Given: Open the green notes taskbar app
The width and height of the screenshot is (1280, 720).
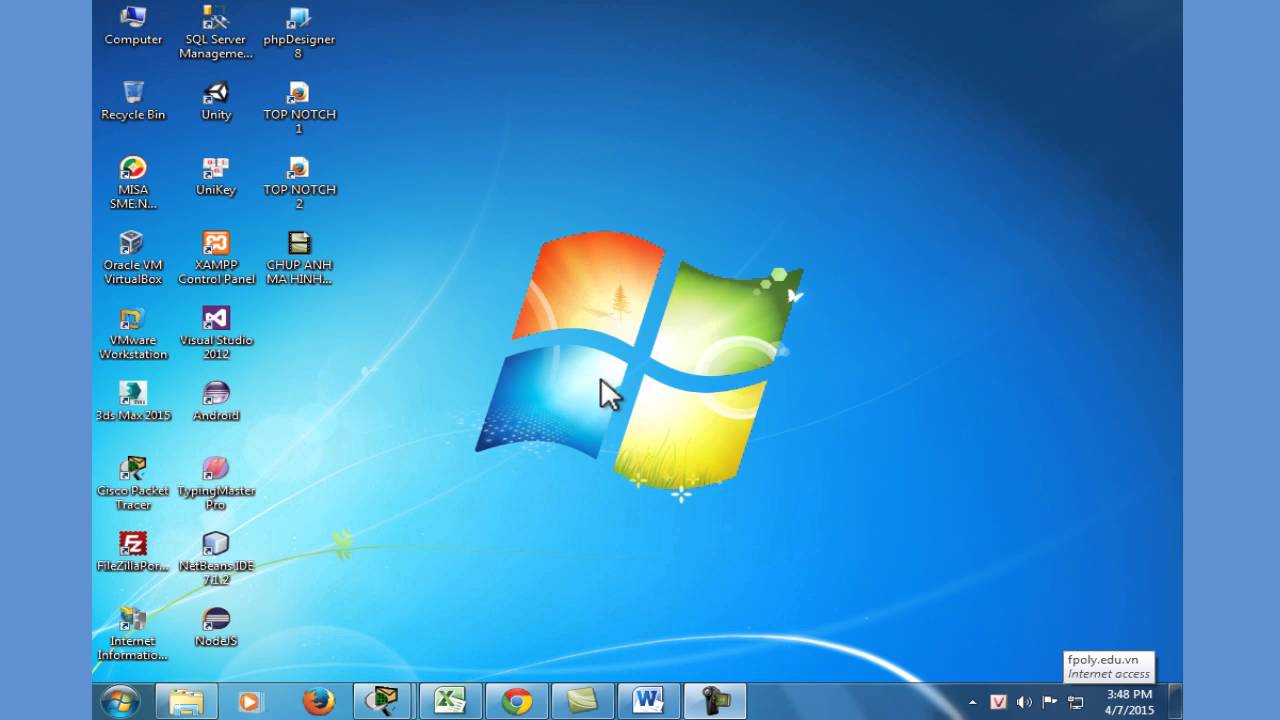Looking at the screenshot, I should pyautogui.click(x=582, y=702).
